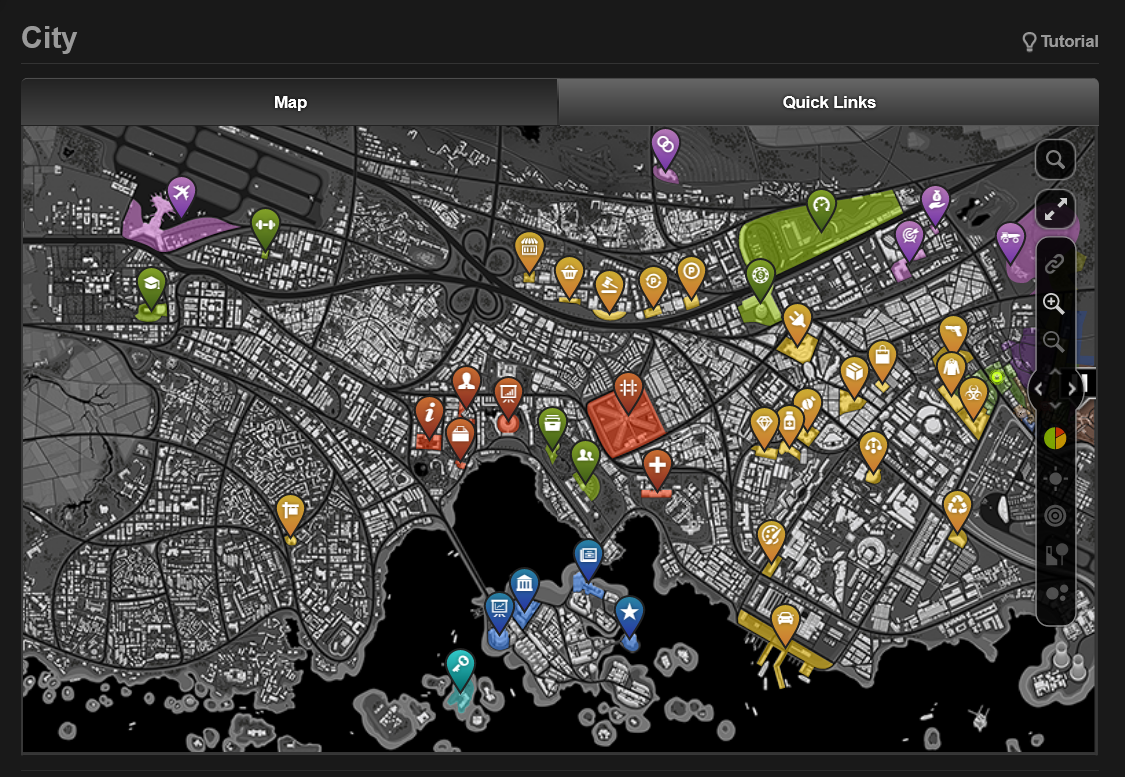Select the orange P with arrows pin
This screenshot has width=1125, height=777.
653,284
